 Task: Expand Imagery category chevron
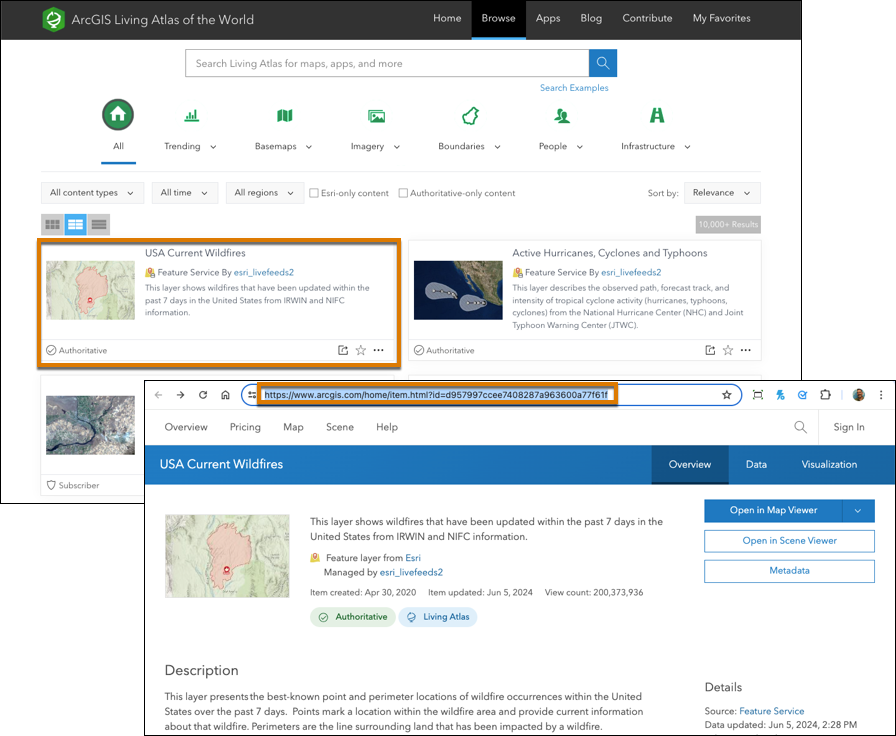[397, 147]
